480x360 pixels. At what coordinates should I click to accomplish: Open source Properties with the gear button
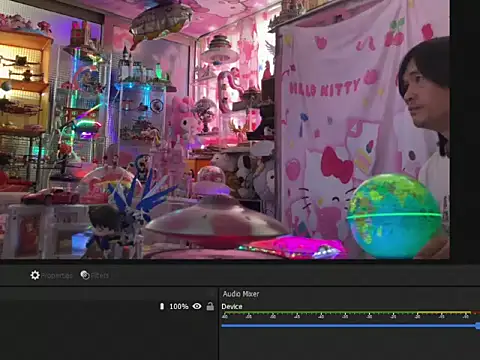pos(51,275)
